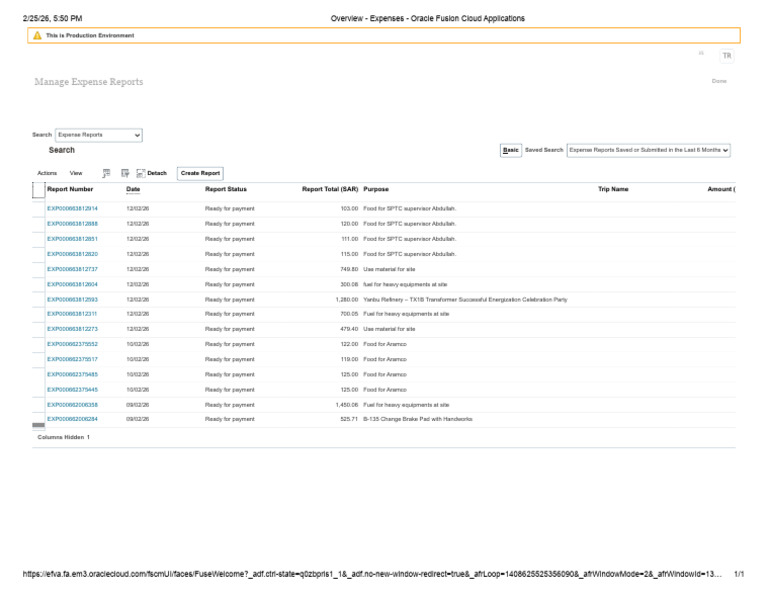Click the Search section heading
768x594 pixels.
(62, 150)
